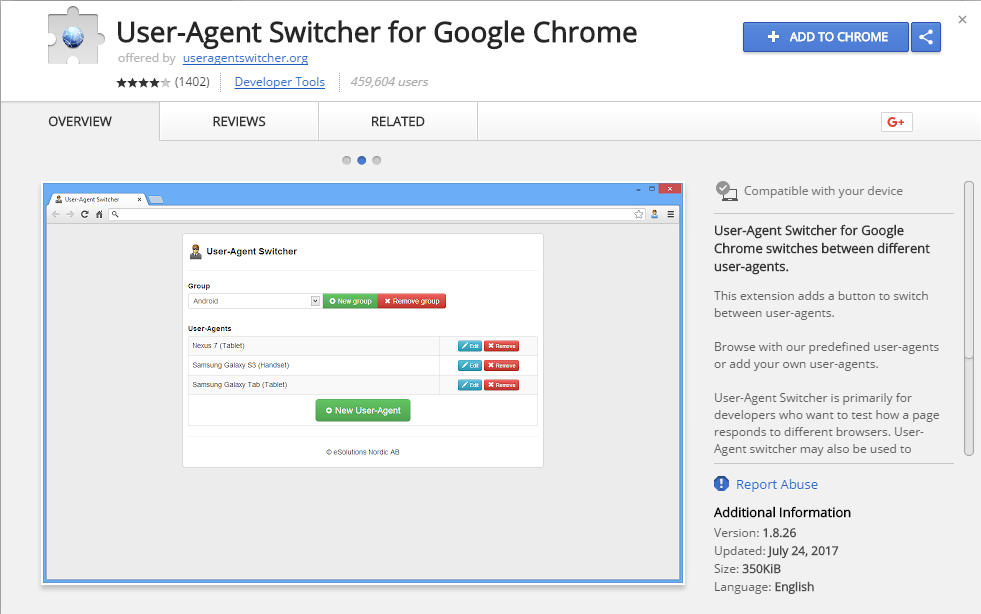
Task: Click the green New User-Agent button
Action: point(363,411)
